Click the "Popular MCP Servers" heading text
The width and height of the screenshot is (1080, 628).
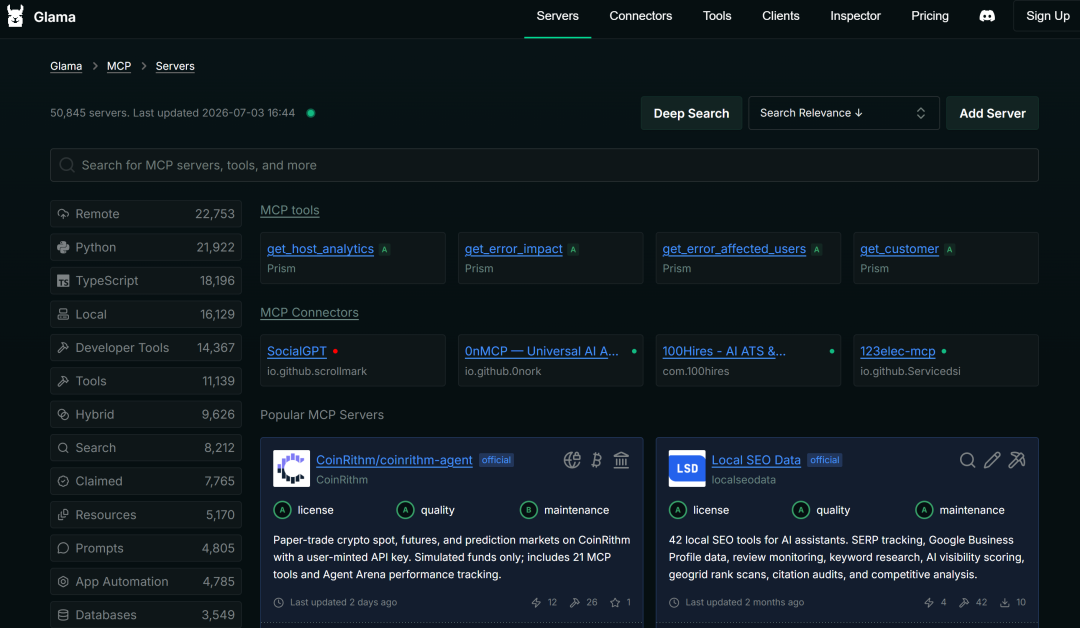click(322, 415)
